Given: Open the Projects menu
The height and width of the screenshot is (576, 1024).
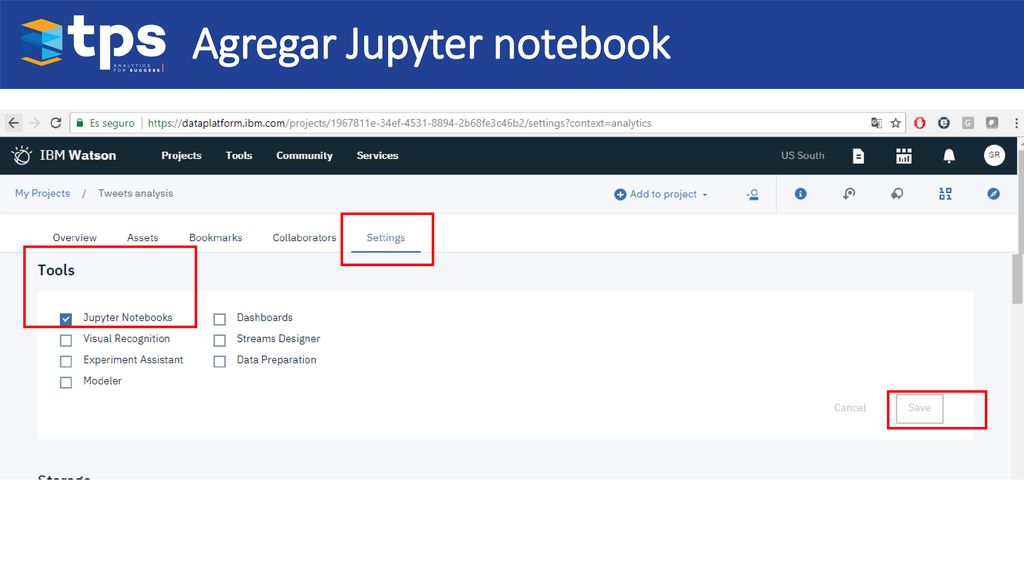Looking at the screenshot, I should (182, 155).
